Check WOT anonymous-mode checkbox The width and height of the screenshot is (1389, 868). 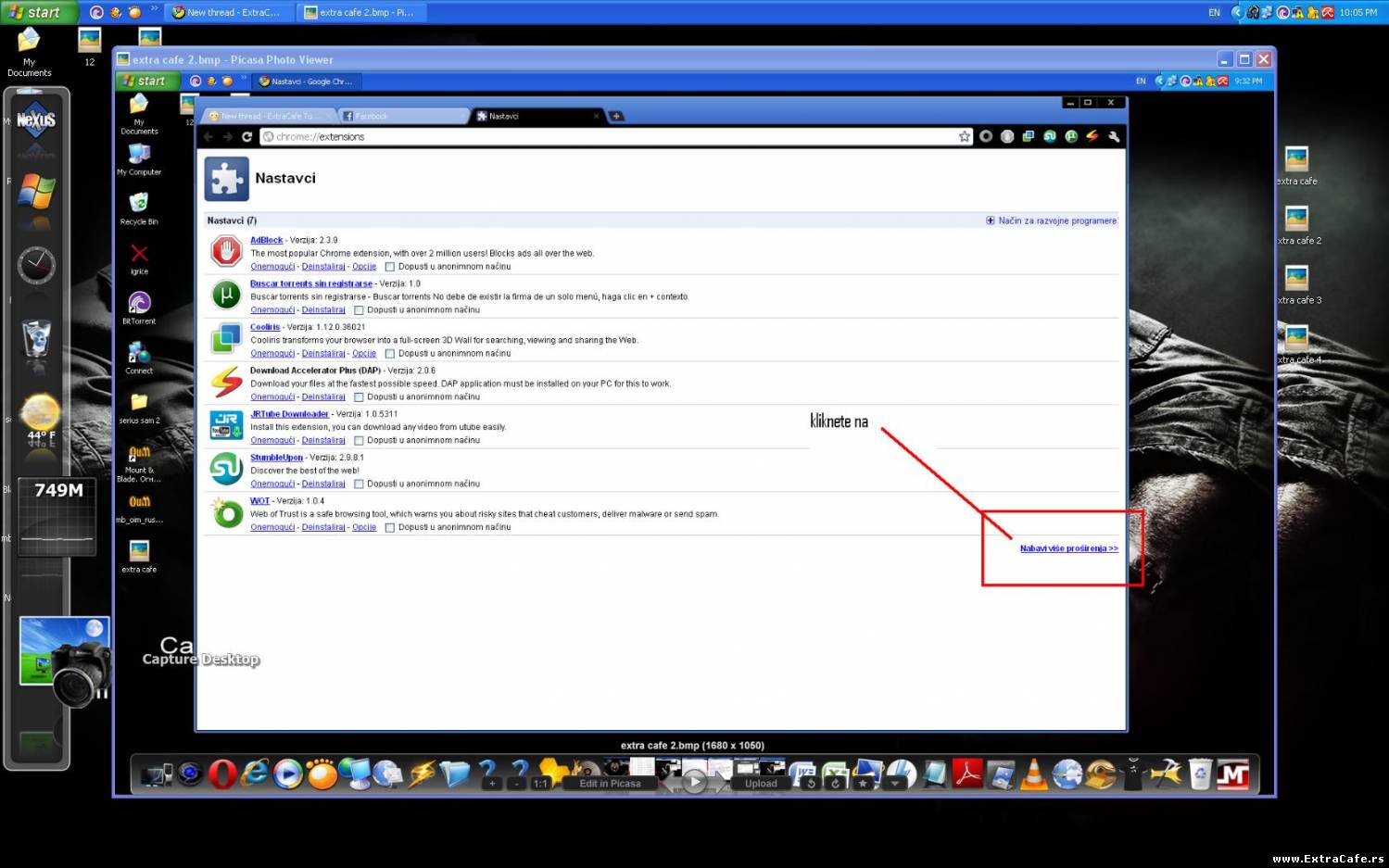tap(389, 528)
